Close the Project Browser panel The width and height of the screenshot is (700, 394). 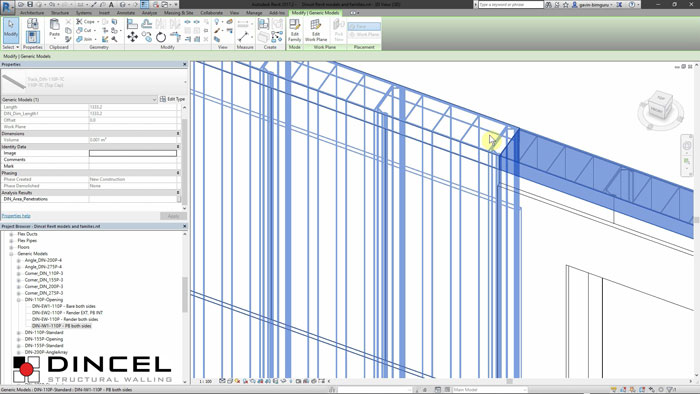coord(185,226)
